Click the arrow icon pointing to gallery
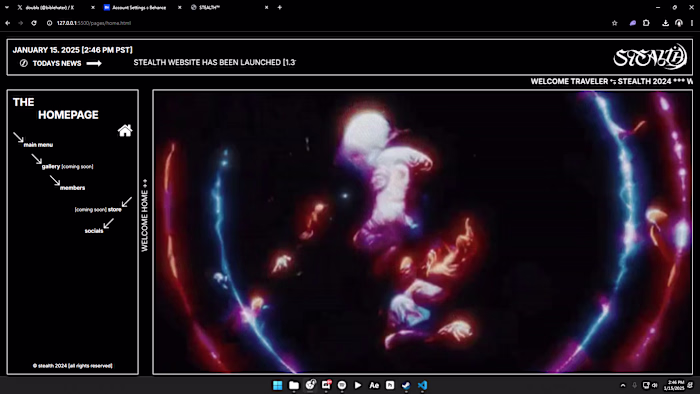The height and width of the screenshot is (394, 700). pos(37,159)
